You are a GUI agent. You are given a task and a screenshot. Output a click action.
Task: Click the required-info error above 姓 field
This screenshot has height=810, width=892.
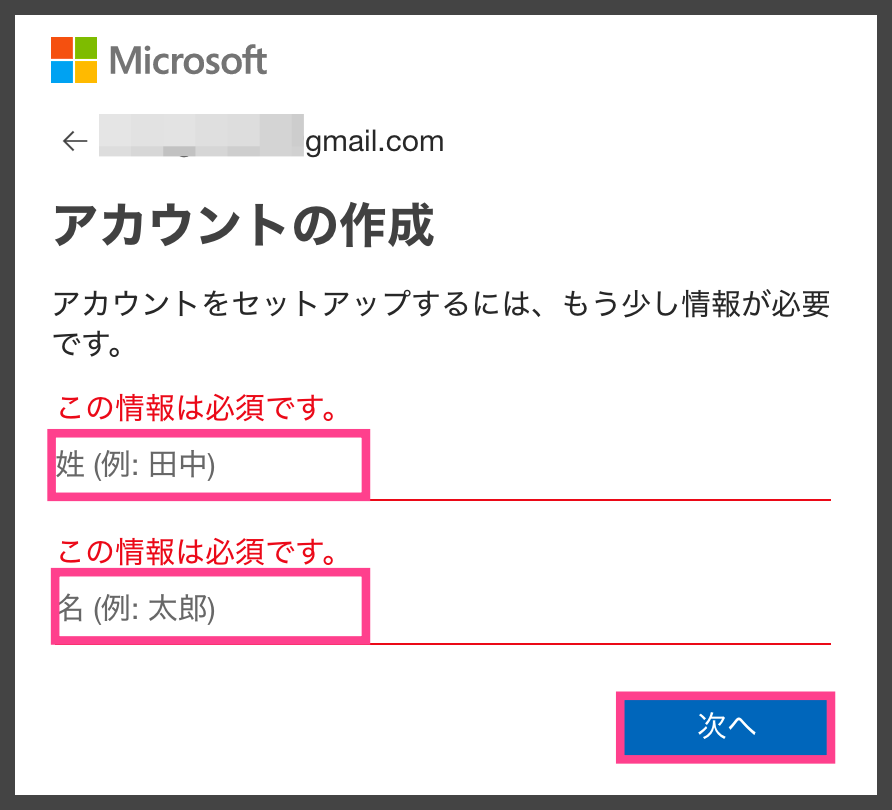pos(198,407)
